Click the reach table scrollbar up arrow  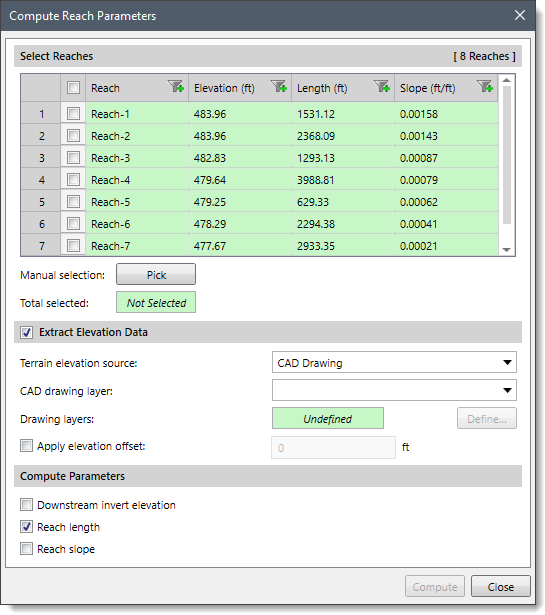point(507,80)
